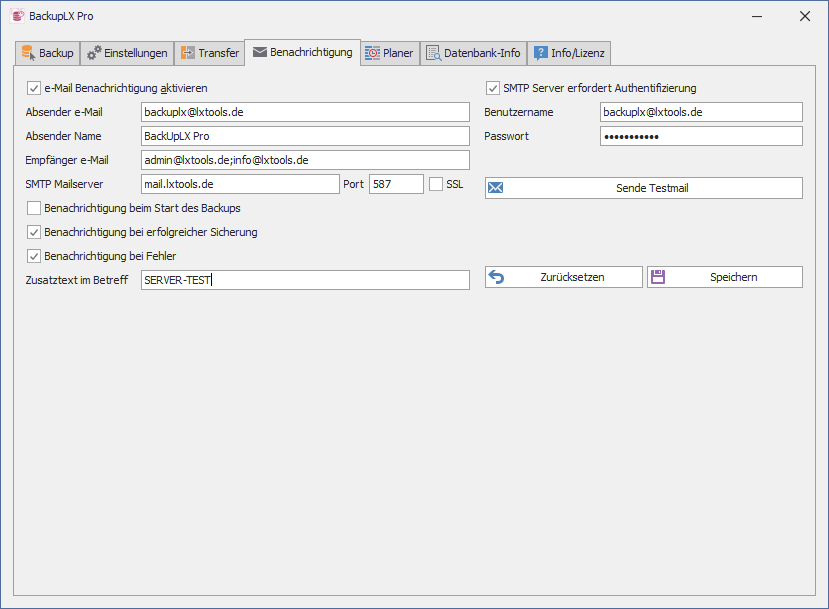829x609 pixels.
Task: Click the BackupLX Pro title bar icon
Action: click(17, 16)
